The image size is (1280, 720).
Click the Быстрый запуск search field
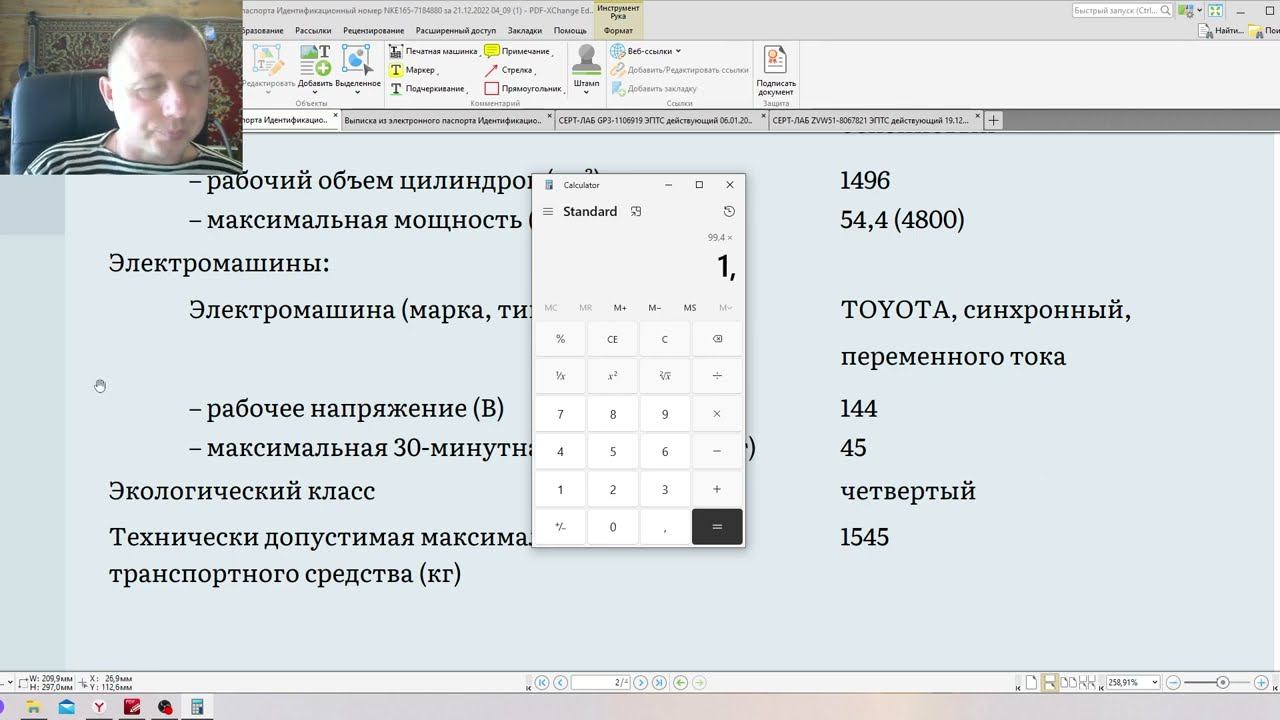pos(1122,11)
